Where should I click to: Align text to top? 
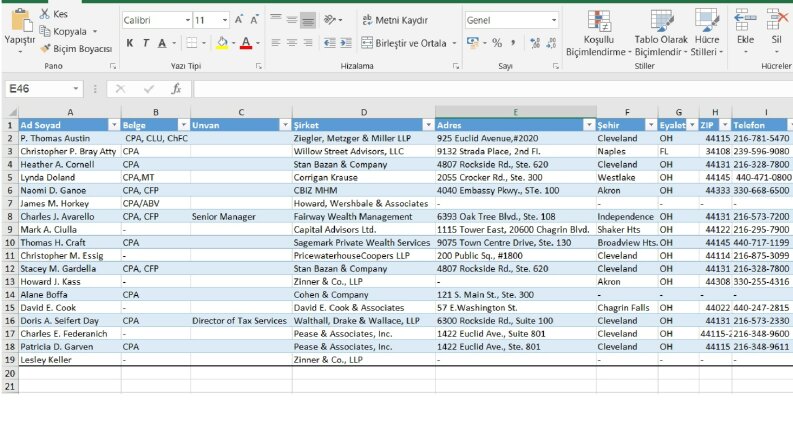pos(276,20)
